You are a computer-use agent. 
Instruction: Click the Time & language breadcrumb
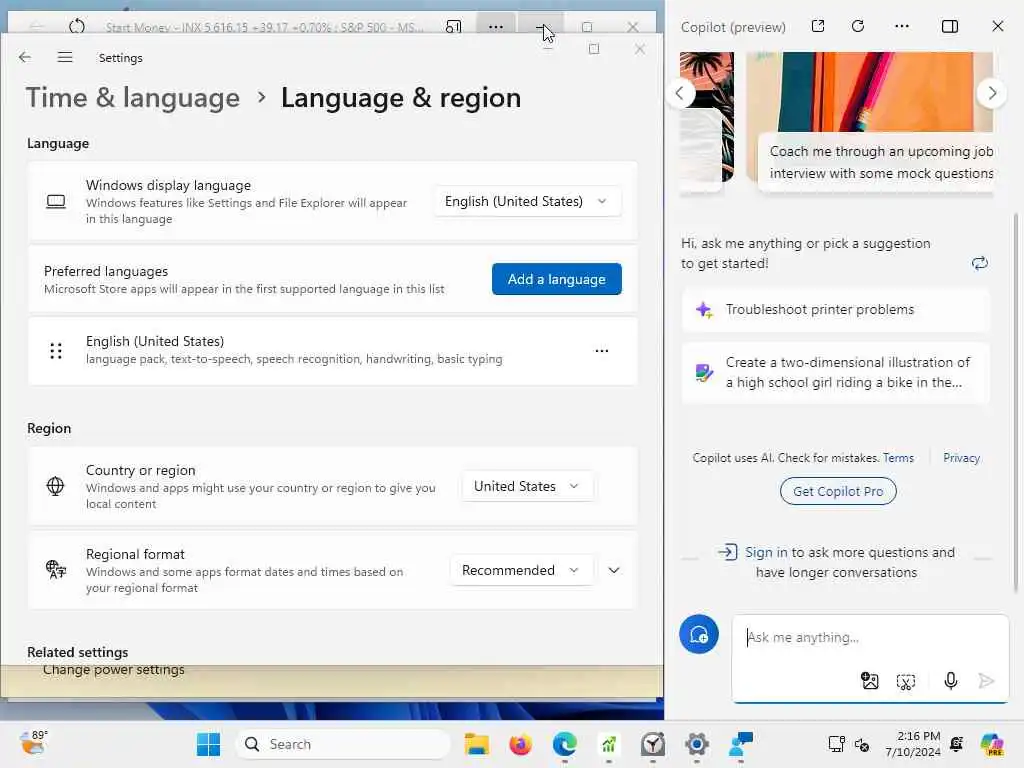133,98
